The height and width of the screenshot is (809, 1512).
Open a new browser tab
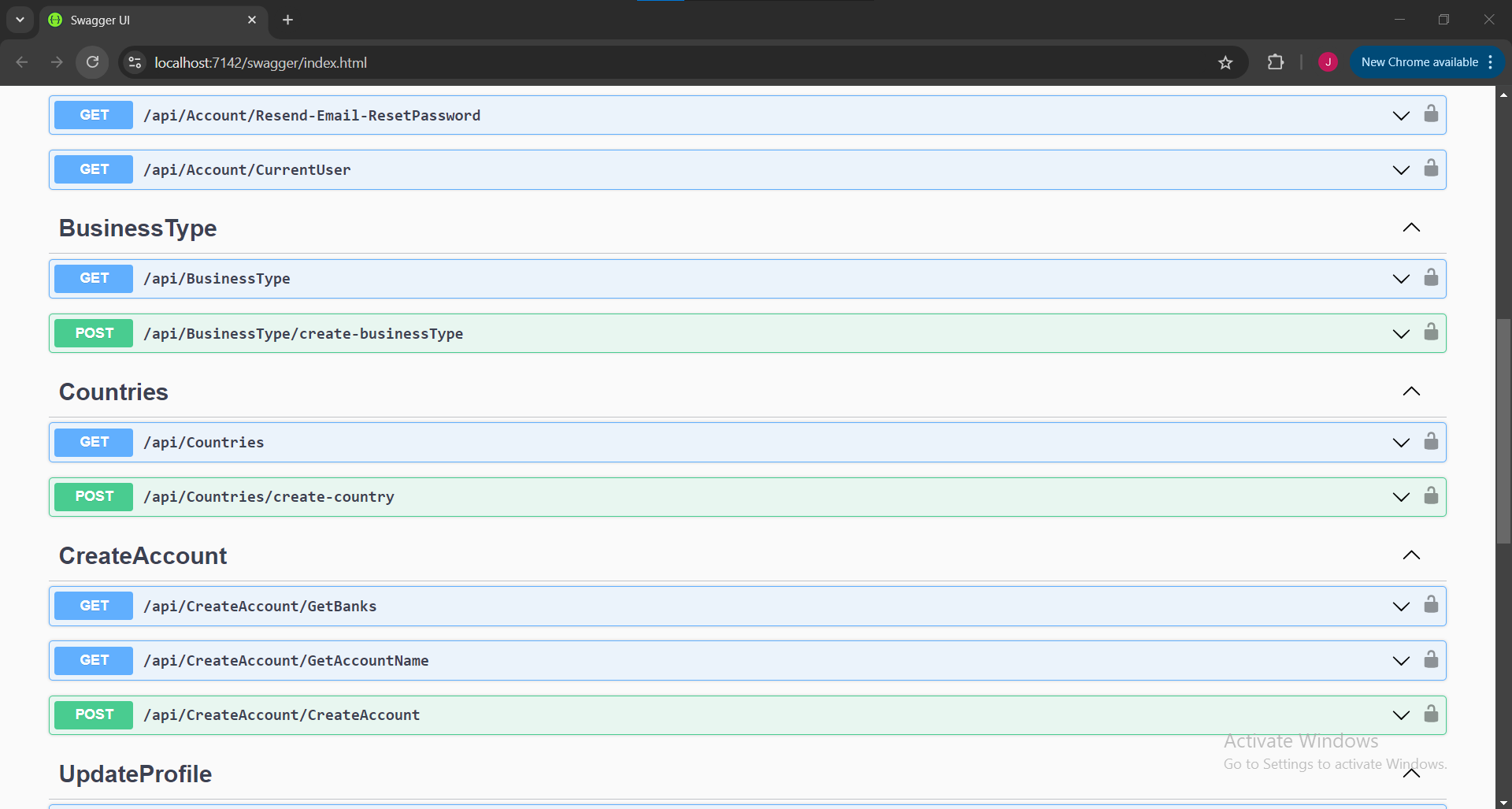(x=288, y=20)
